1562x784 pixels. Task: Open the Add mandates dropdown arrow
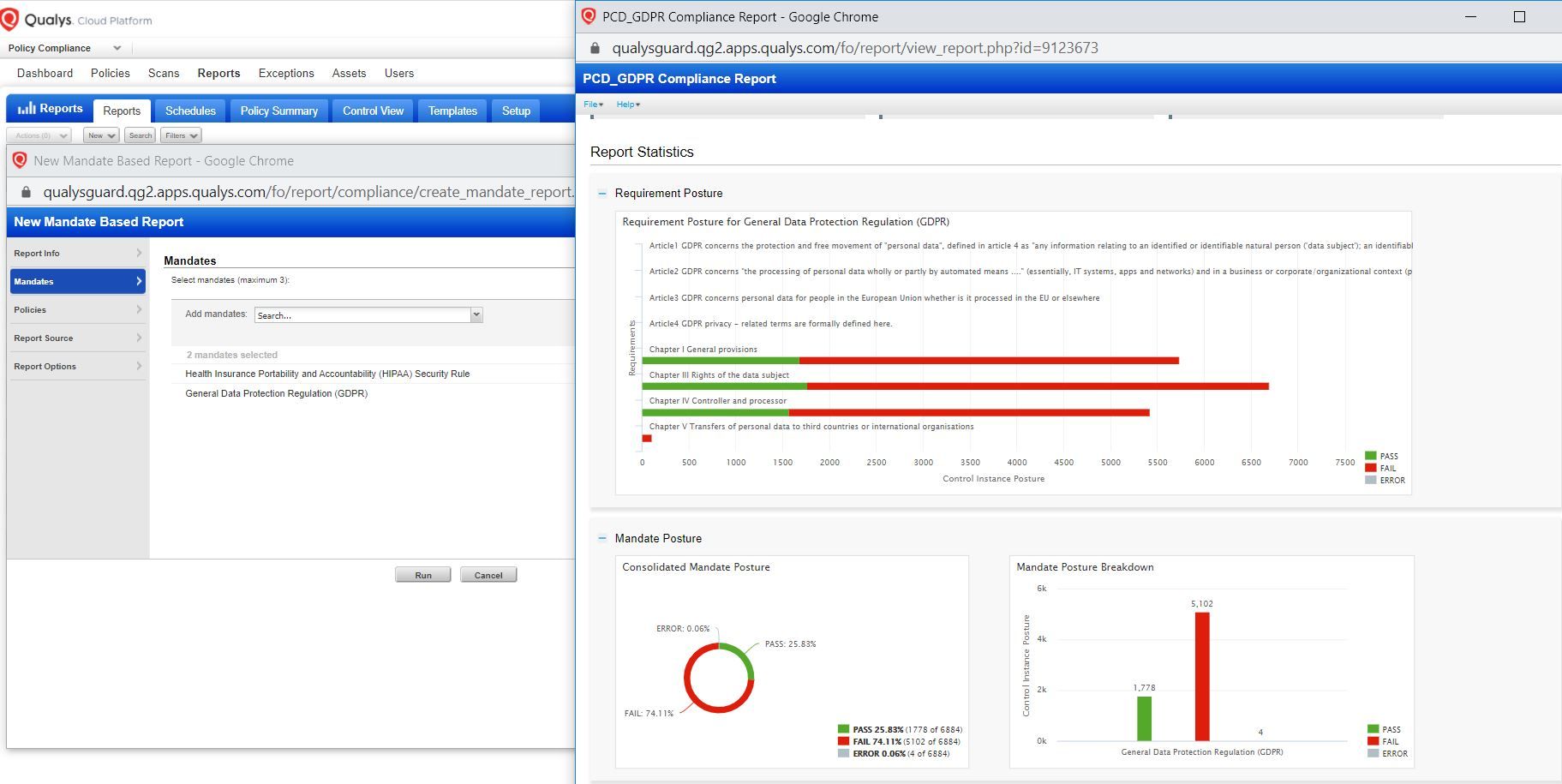[x=477, y=315]
